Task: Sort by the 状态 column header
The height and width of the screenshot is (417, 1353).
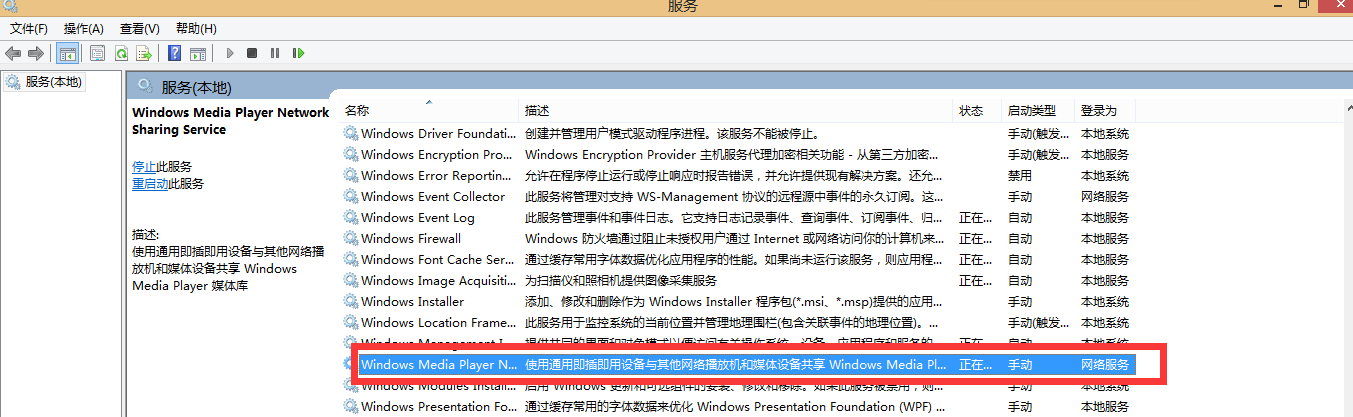Action: click(x=971, y=110)
